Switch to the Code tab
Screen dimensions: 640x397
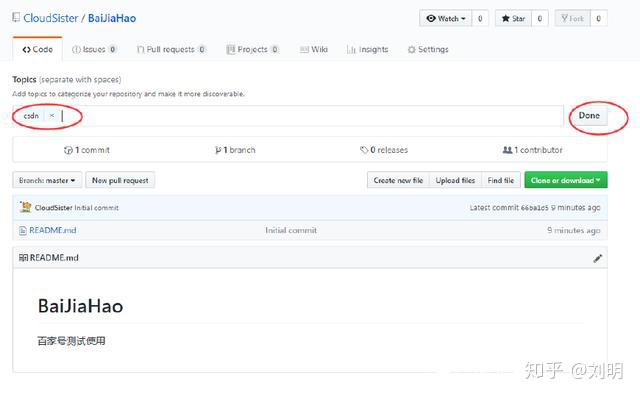point(38,49)
